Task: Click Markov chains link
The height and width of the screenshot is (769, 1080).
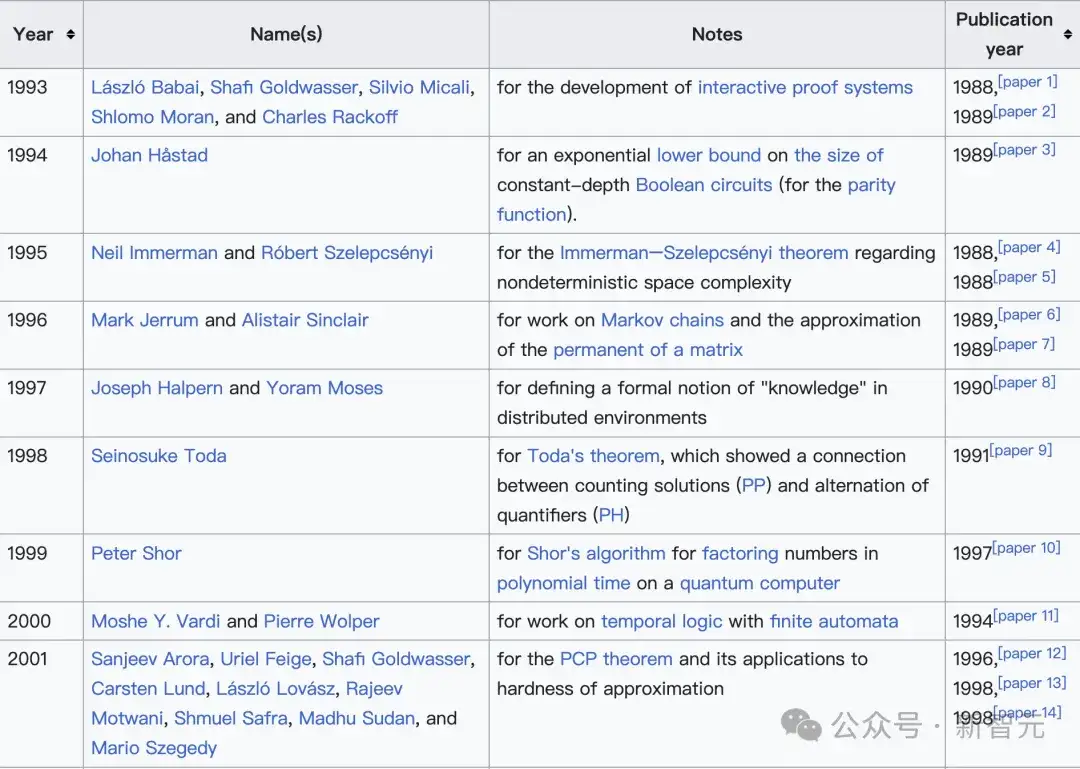Action: coord(662,320)
